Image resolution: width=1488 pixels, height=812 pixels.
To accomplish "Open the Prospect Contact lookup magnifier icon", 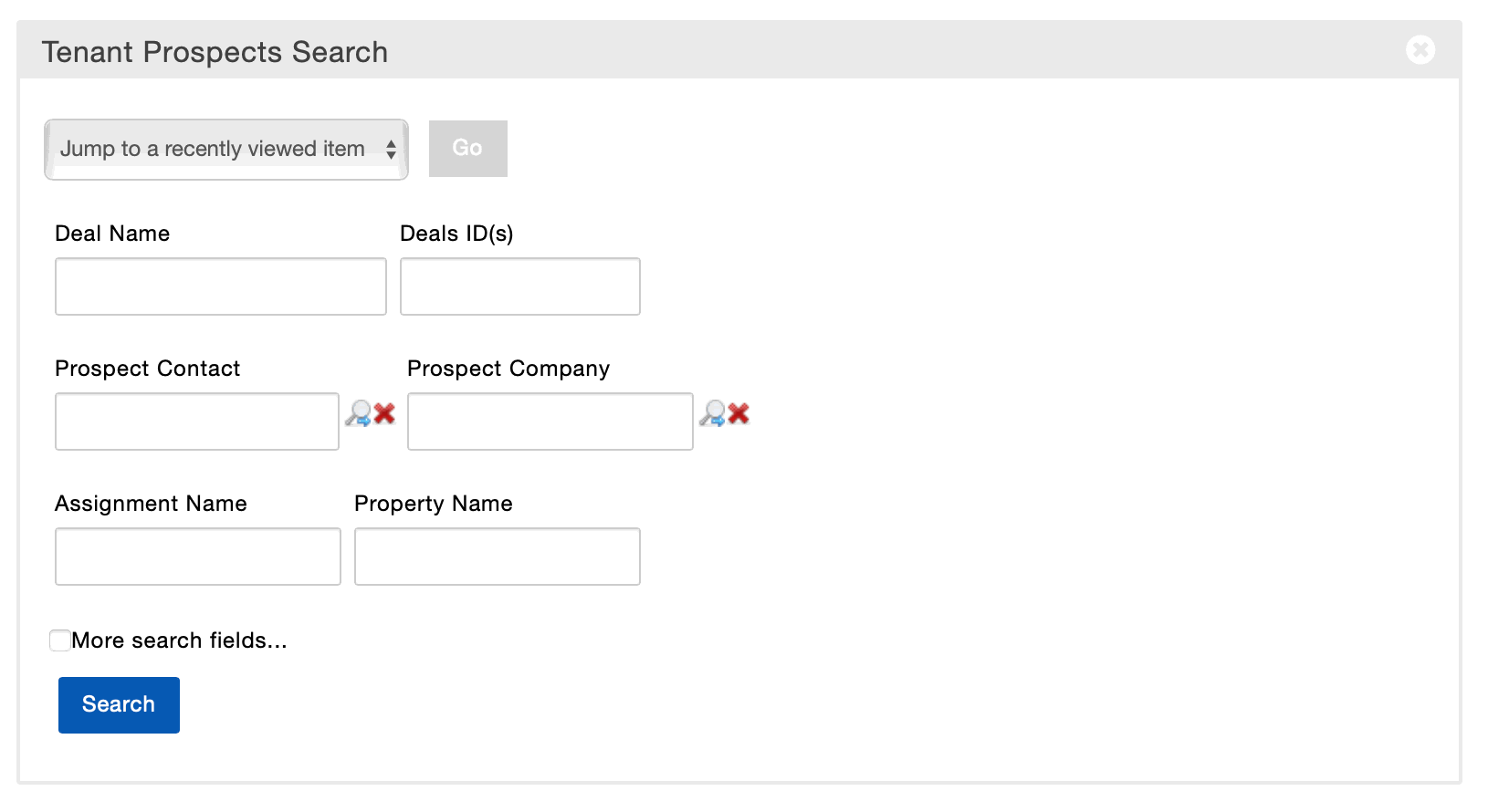I will tap(358, 414).
